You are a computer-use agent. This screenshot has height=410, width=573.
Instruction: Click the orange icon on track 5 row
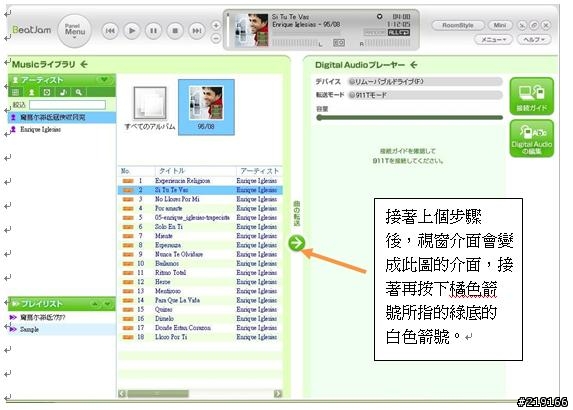(128, 218)
